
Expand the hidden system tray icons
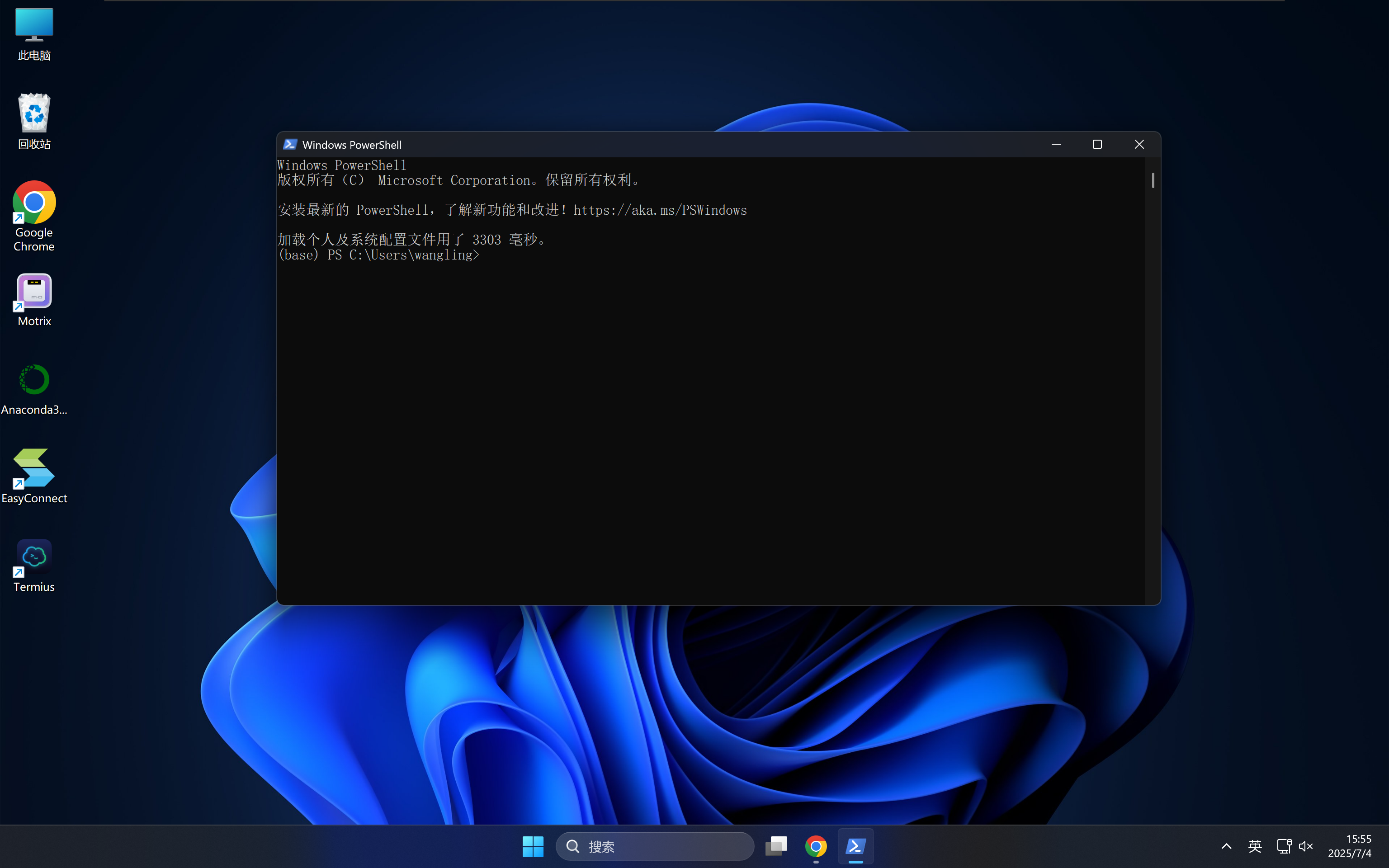tap(1227, 846)
